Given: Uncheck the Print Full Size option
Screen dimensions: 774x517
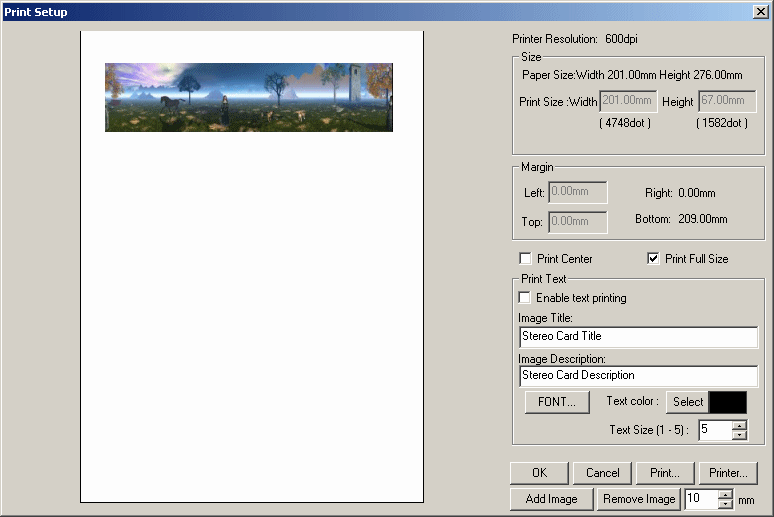Looking at the screenshot, I should pyautogui.click(x=654, y=259).
